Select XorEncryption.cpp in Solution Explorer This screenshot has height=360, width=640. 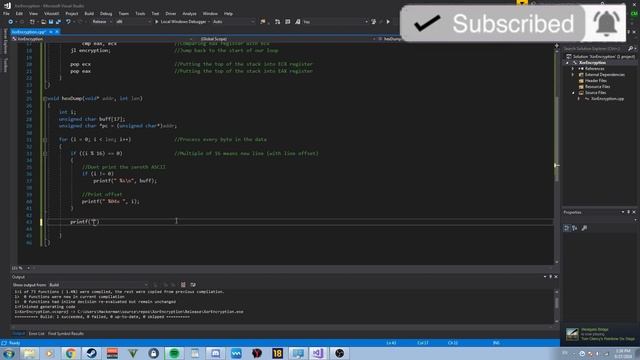click(x=607, y=99)
